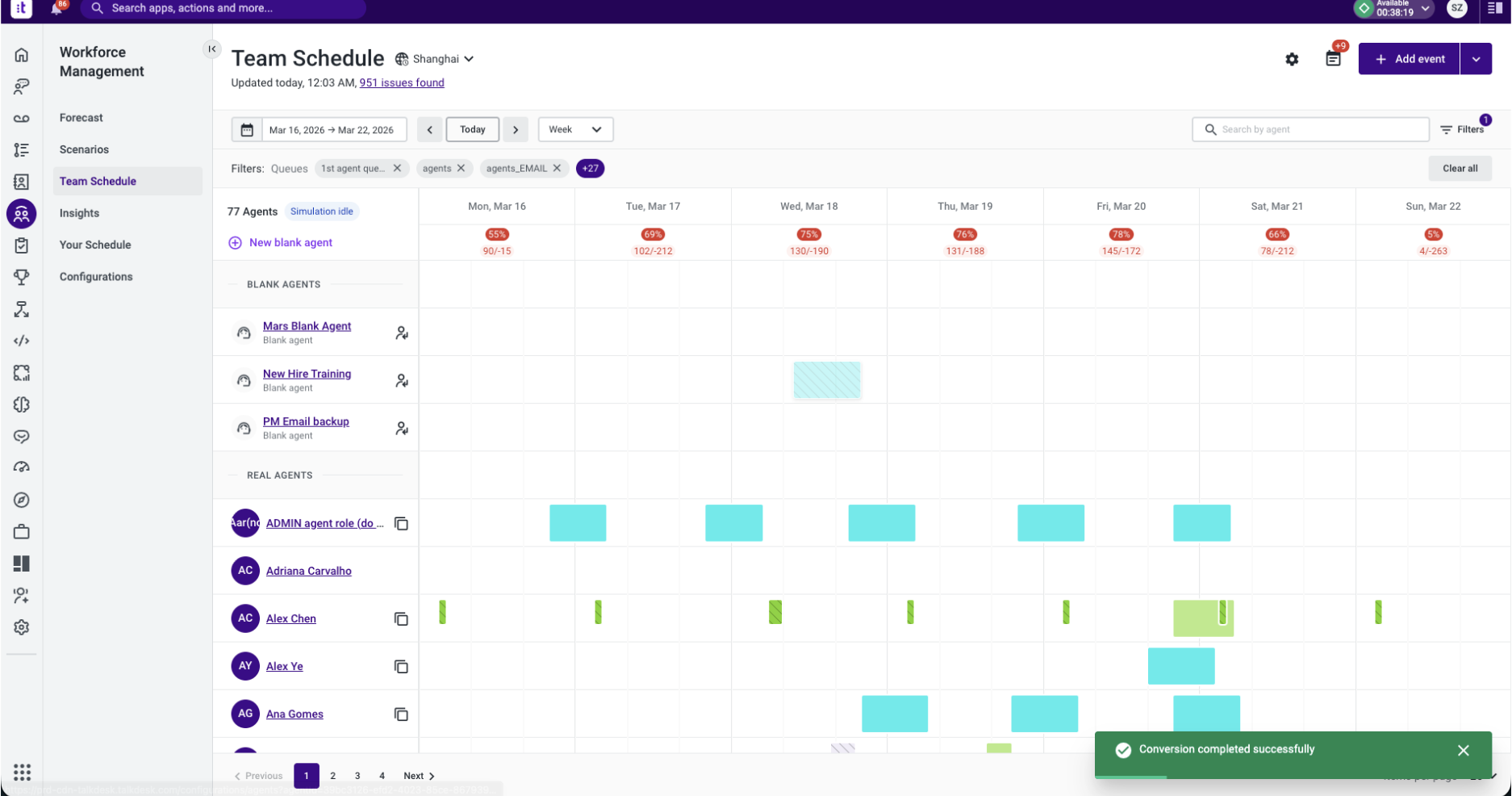This screenshot has width=1512, height=796.
Task: Collapse the Workforce Management sidebar
Action: 211,49
